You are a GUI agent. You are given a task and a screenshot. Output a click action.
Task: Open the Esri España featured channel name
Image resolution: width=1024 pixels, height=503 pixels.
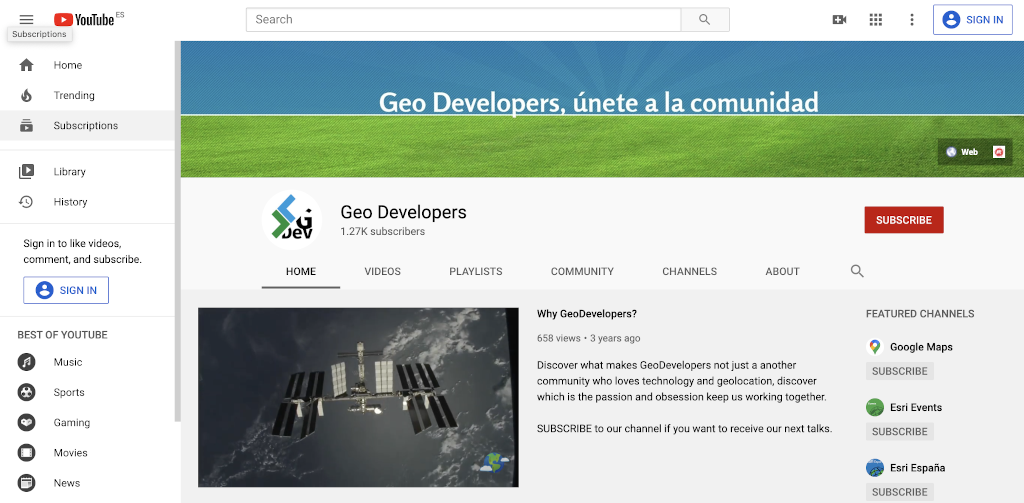tap(918, 468)
